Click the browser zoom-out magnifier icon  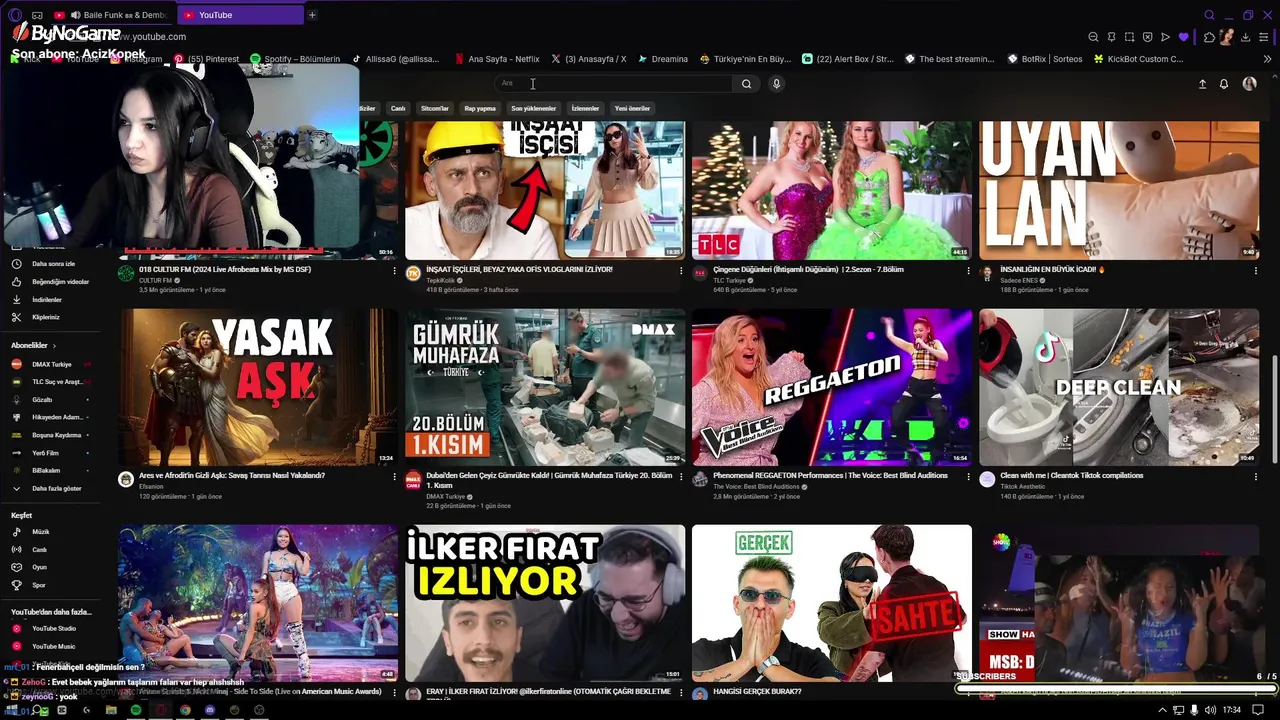click(x=1093, y=37)
